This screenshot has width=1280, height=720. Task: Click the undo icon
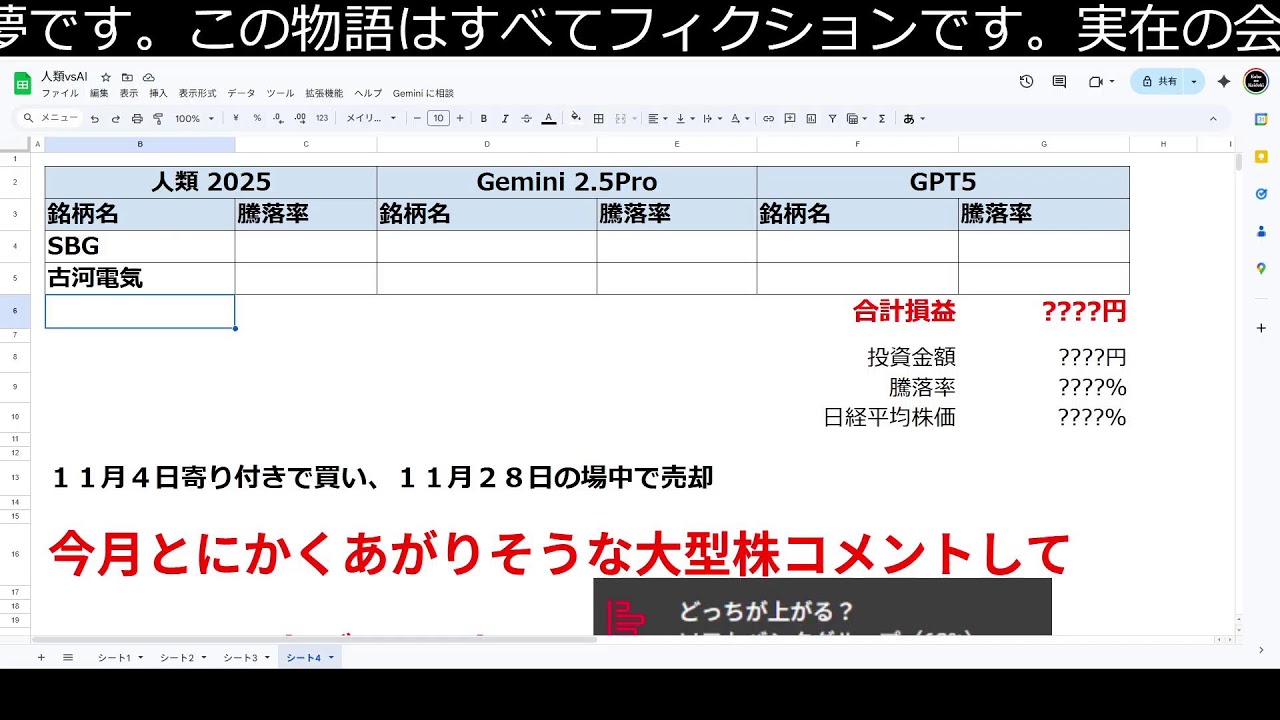pyautogui.click(x=93, y=118)
